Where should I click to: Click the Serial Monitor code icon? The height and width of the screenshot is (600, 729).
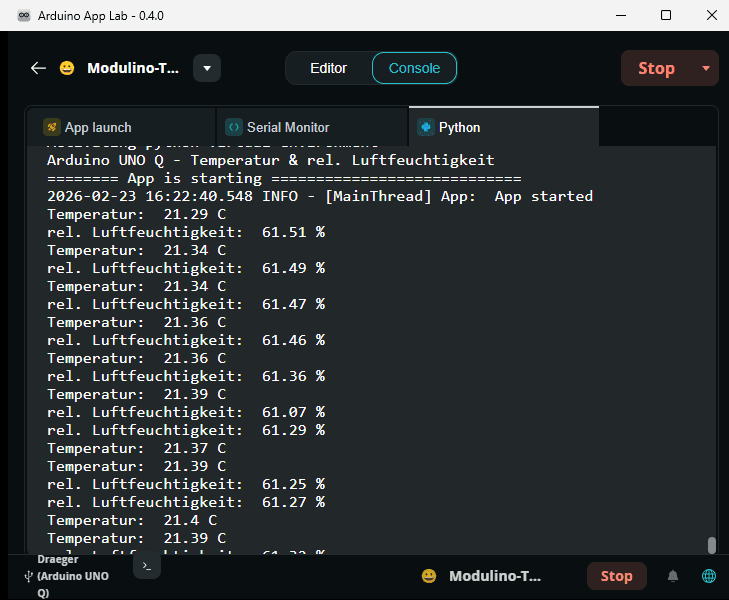click(234, 127)
